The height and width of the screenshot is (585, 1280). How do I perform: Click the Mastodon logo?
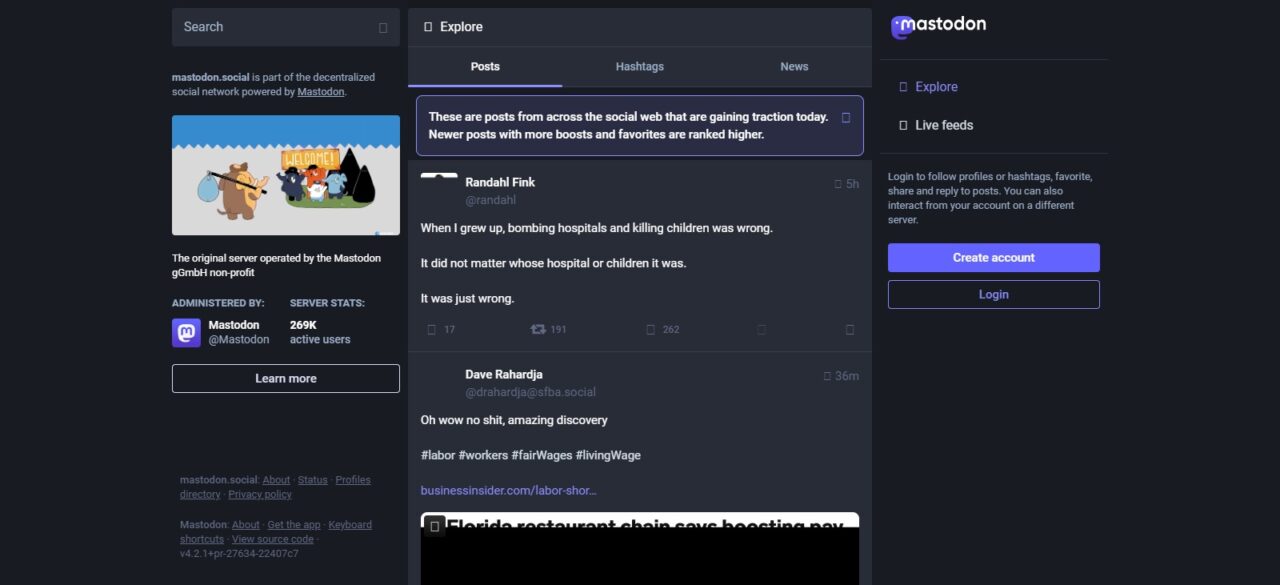938,26
